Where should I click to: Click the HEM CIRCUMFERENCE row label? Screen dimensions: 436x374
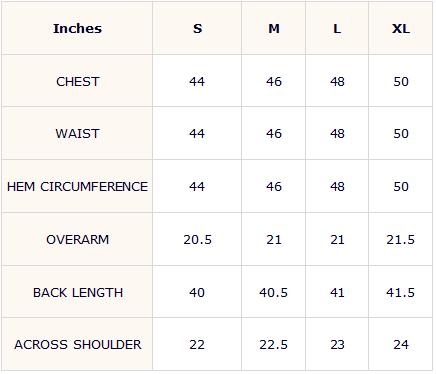tap(77, 186)
